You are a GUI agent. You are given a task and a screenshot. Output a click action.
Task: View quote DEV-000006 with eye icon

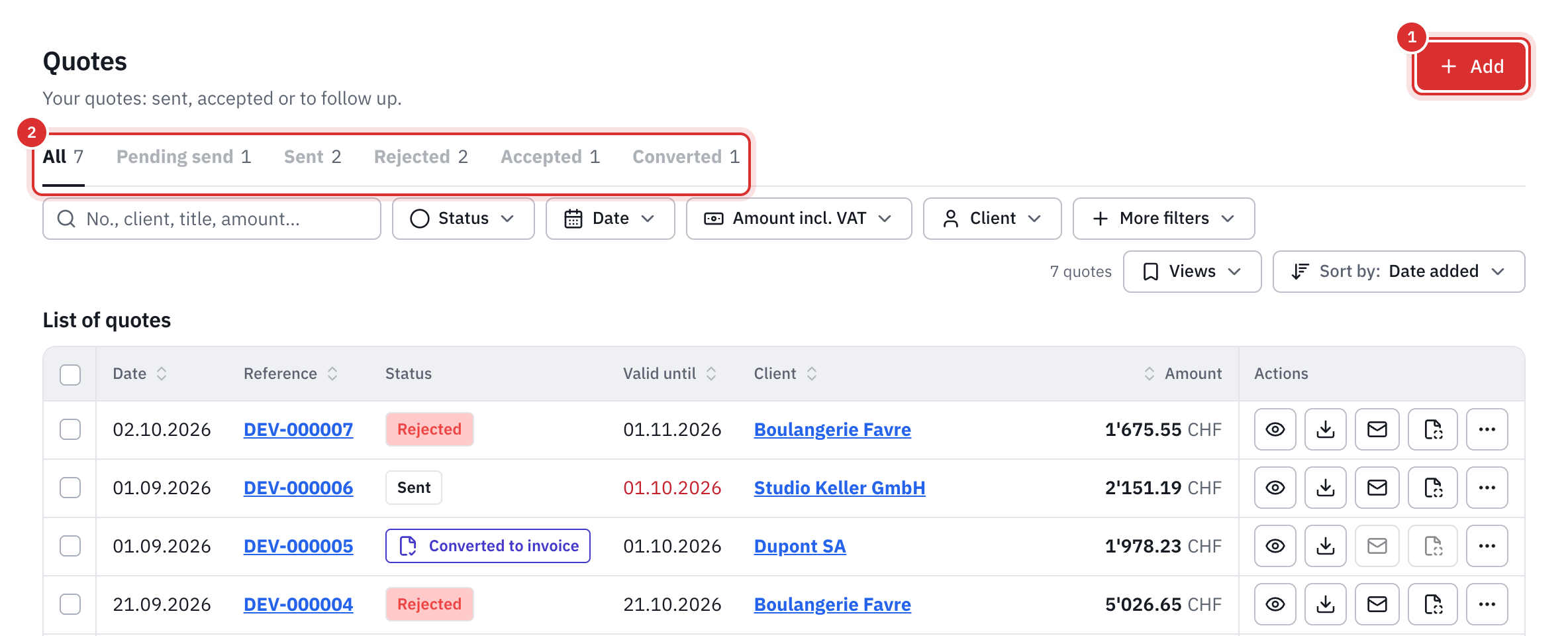(1275, 488)
